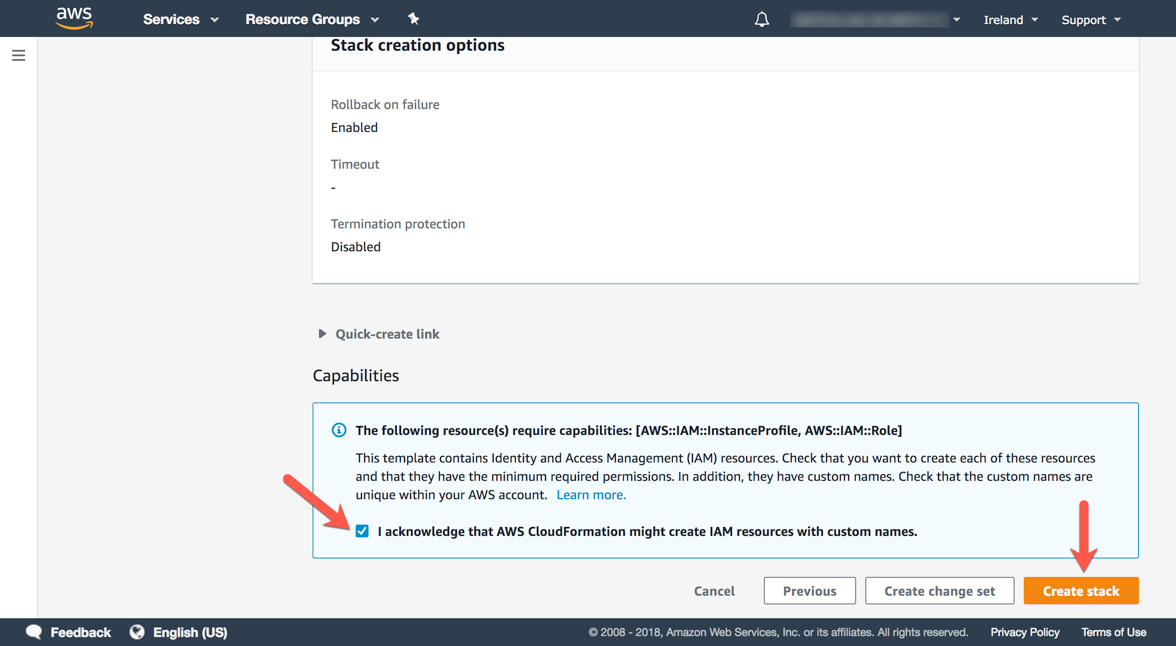Click the info icon in the capabilities banner
The image size is (1176, 646).
(x=339, y=430)
